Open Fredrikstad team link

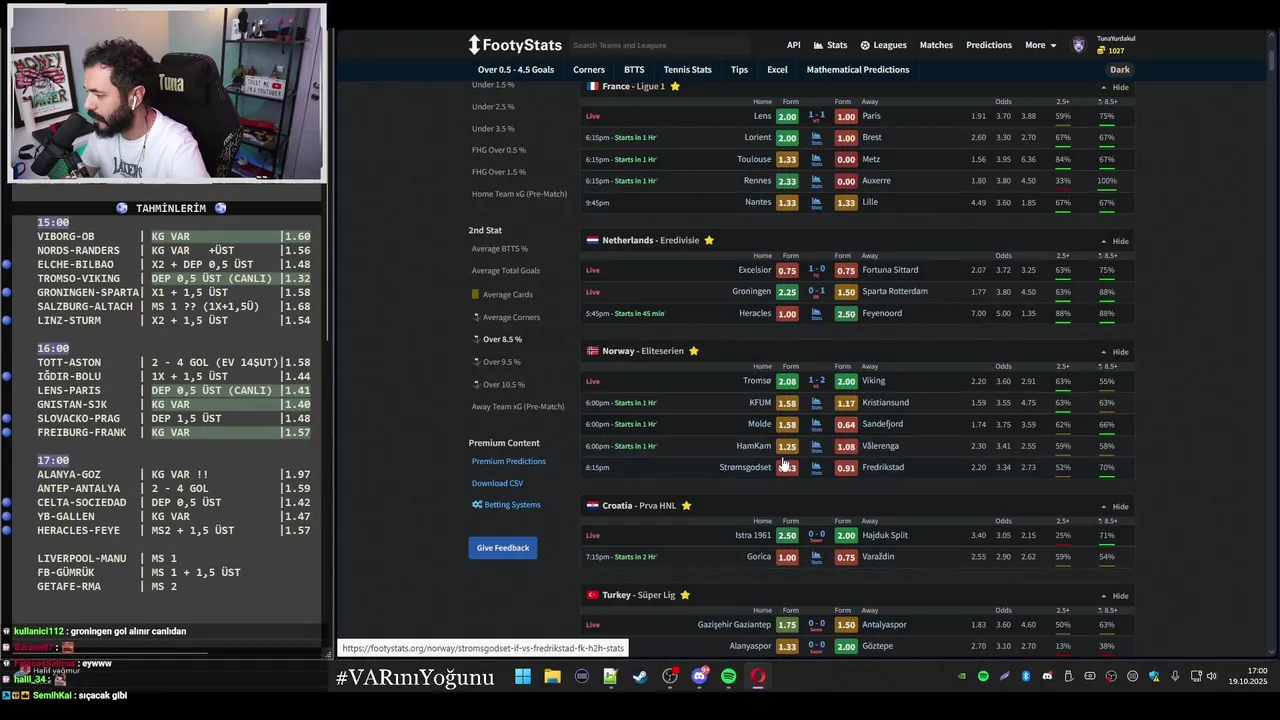point(883,468)
